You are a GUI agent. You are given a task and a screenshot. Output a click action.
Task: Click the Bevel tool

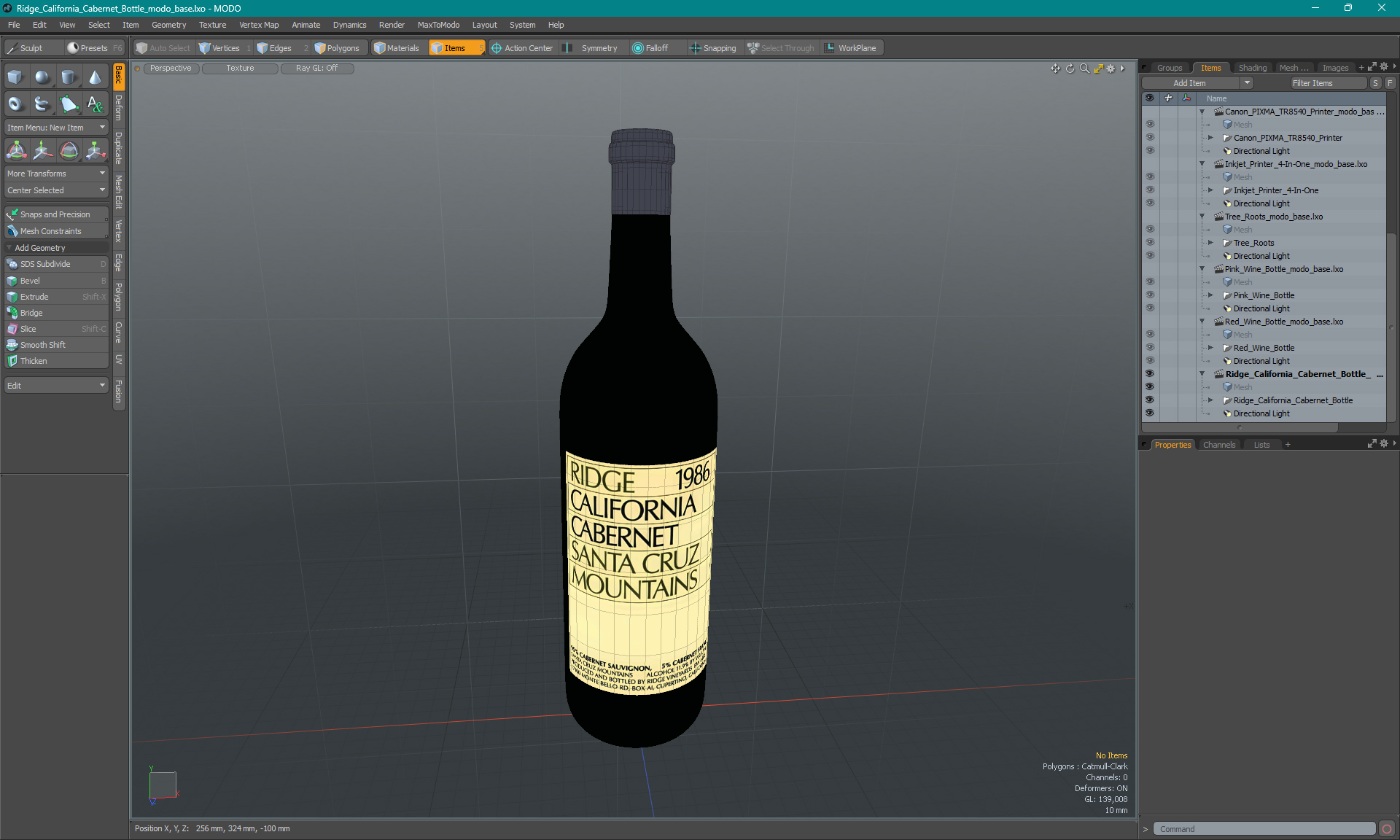click(56, 281)
